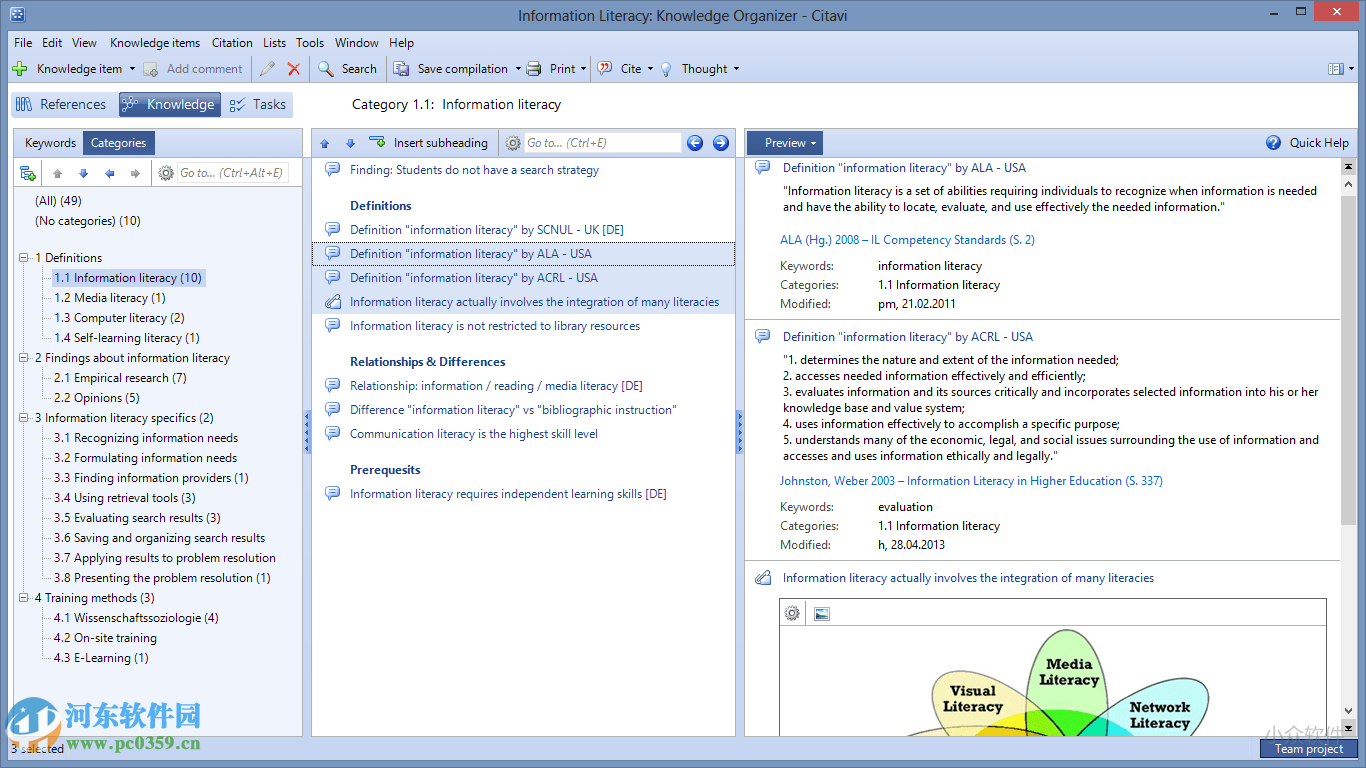
Task: Click the blue forward navigation arrow
Action: [721, 143]
